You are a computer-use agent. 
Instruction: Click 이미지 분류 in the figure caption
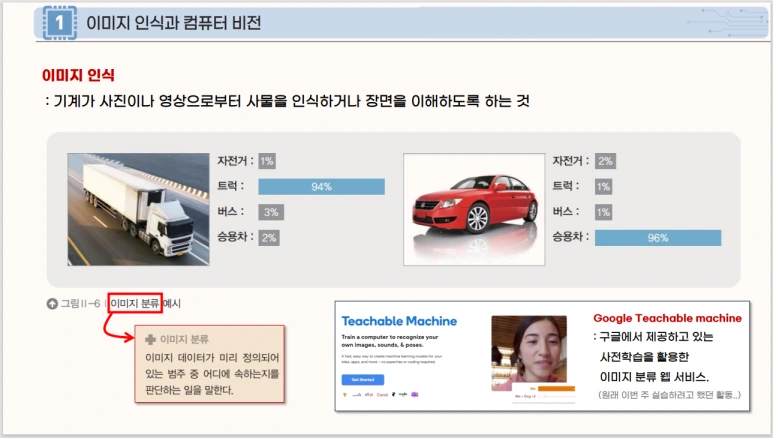point(135,303)
